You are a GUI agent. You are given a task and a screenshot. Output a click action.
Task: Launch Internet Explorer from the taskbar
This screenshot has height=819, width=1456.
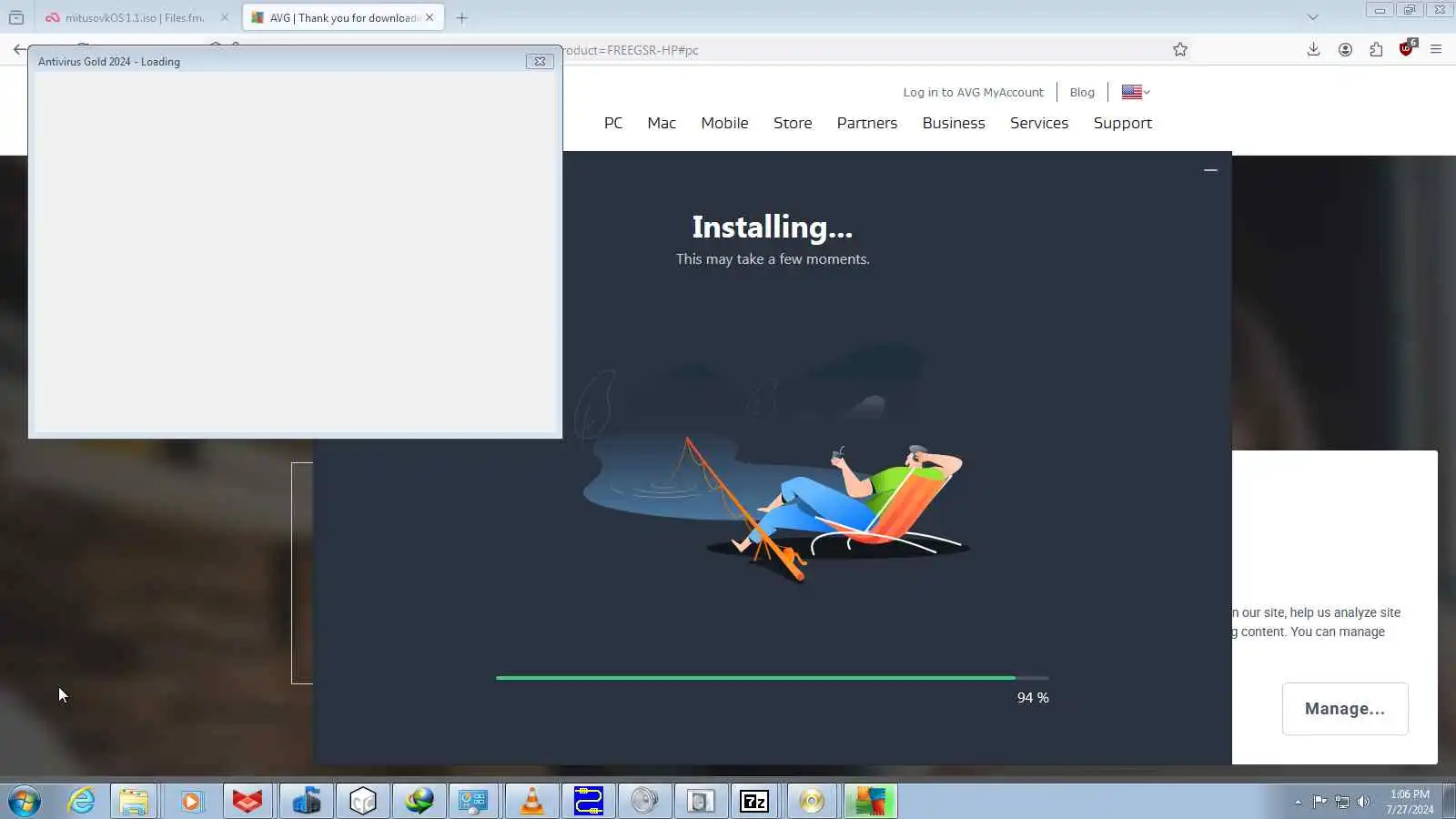[x=81, y=801]
